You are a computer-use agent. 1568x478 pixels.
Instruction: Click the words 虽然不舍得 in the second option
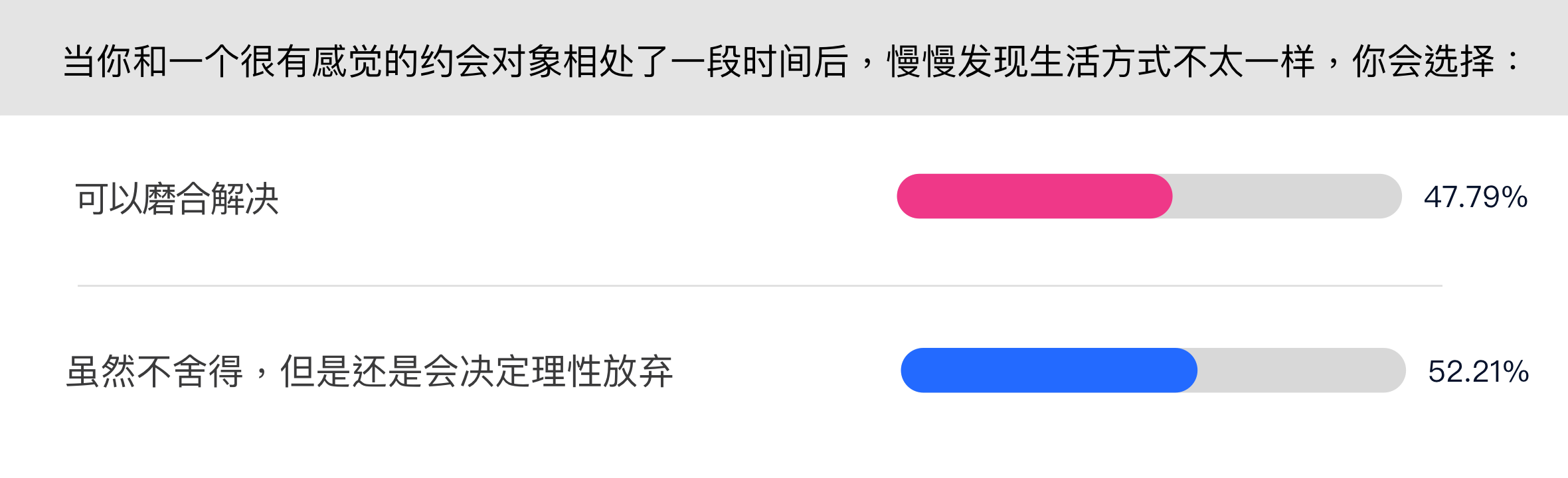tap(155, 371)
